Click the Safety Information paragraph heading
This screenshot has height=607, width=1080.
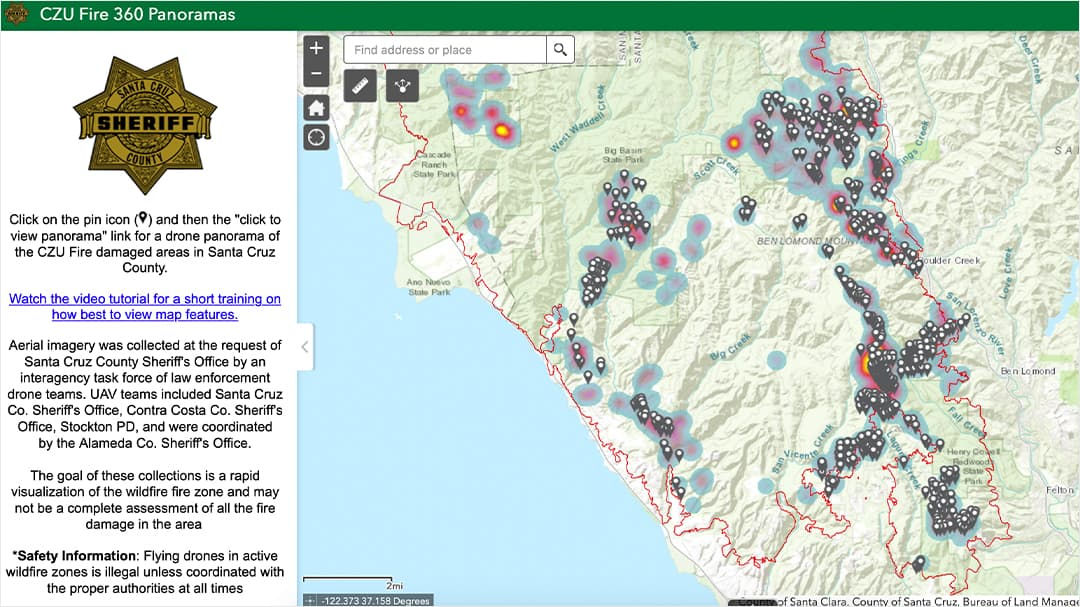pyautogui.click(x=74, y=555)
